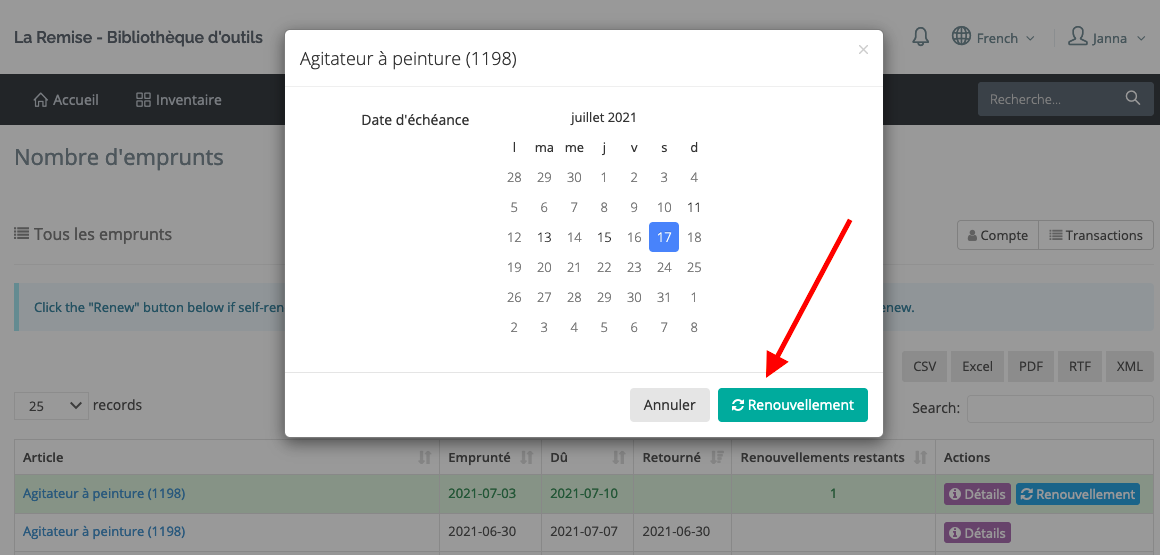
Task: Click the search magnifier icon
Action: [x=1132, y=99]
